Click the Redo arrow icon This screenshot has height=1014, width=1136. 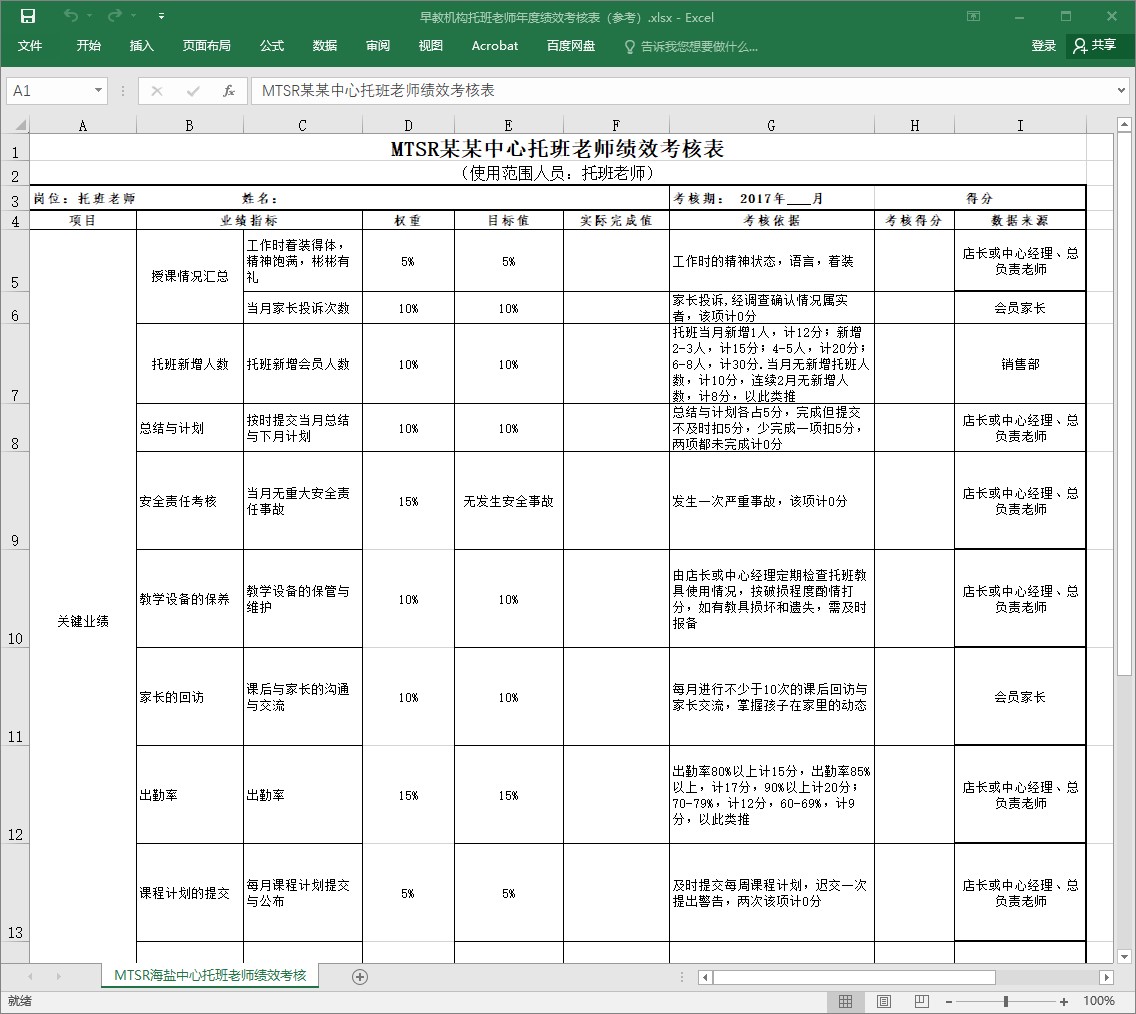[x=115, y=16]
